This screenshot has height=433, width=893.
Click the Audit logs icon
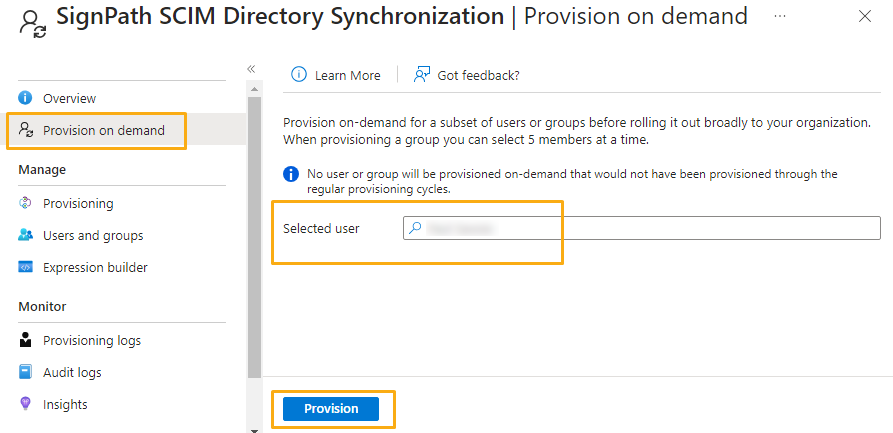tap(26, 372)
